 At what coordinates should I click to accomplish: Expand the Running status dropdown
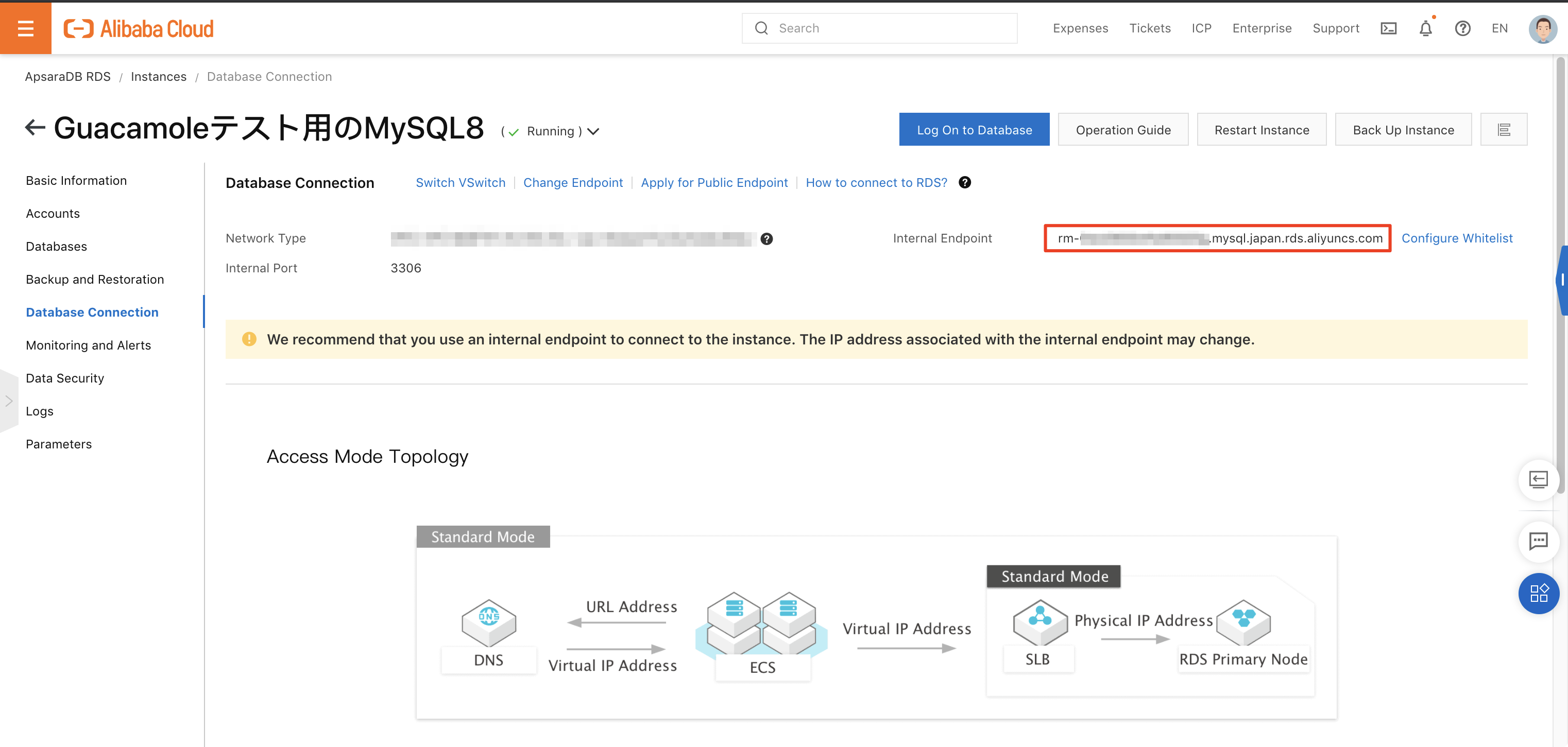point(593,131)
